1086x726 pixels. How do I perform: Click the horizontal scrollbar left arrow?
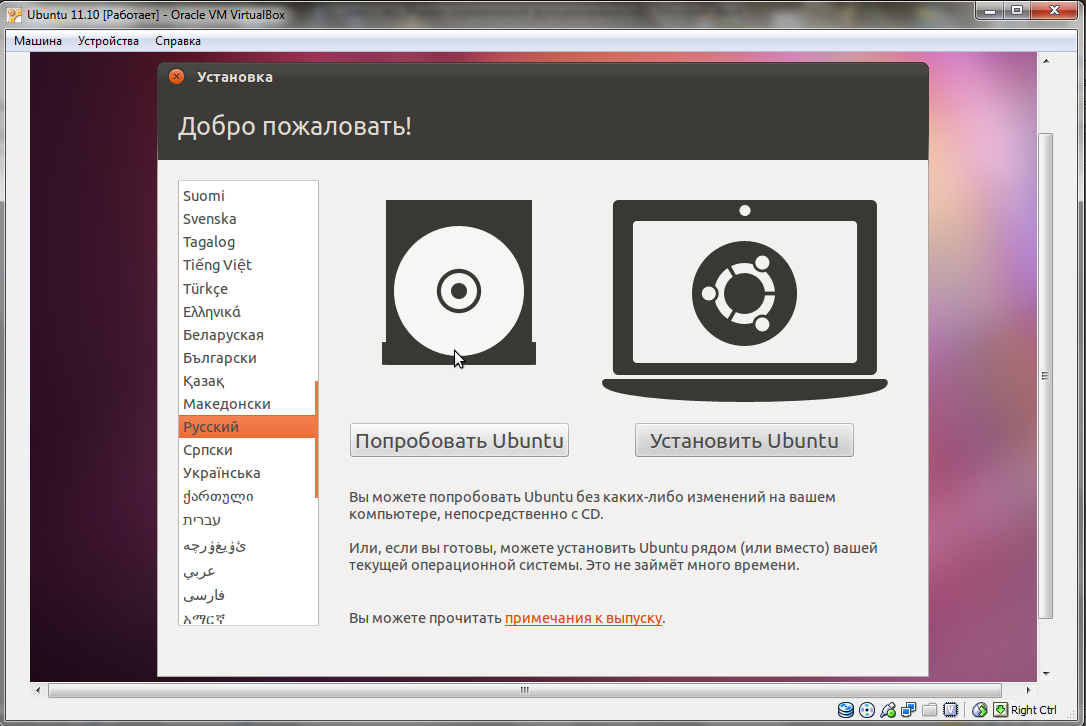pyautogui.click(x=37, y=690)
